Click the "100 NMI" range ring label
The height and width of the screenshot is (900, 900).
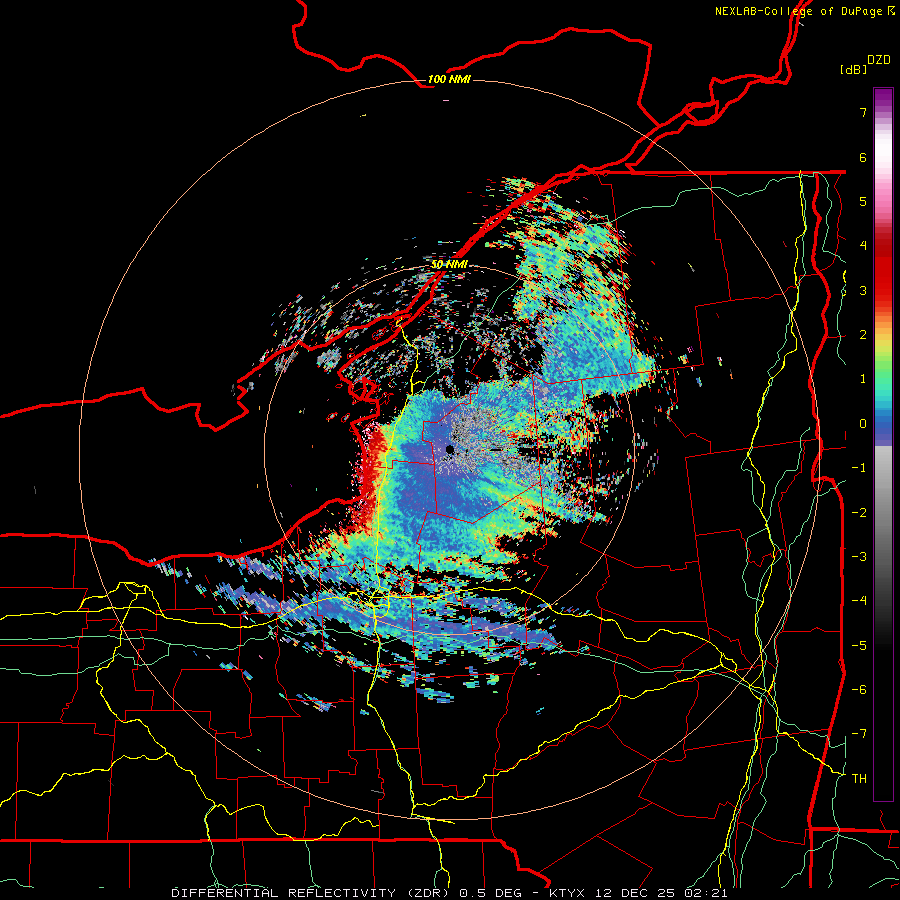(449, 79)
